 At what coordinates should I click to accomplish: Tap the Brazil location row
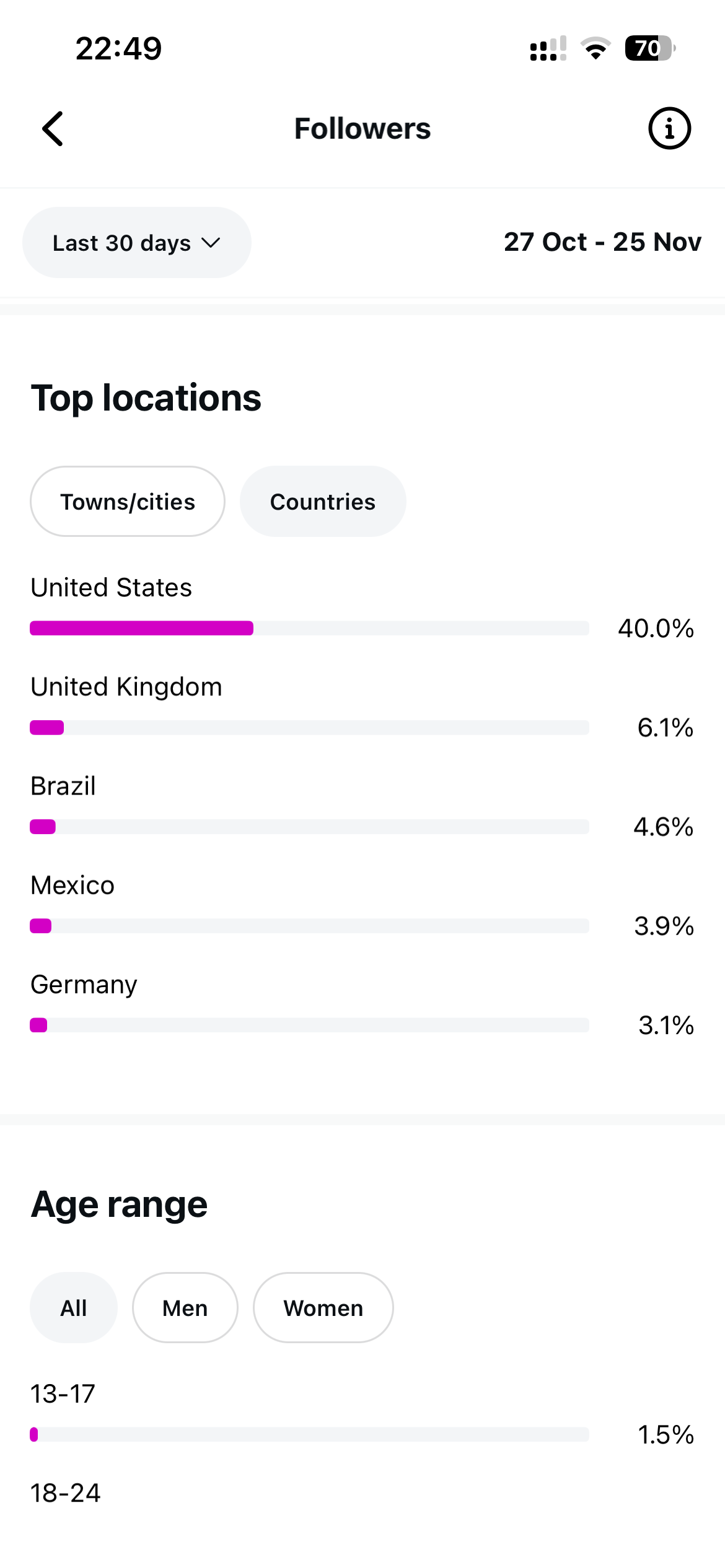click(309, 805)
